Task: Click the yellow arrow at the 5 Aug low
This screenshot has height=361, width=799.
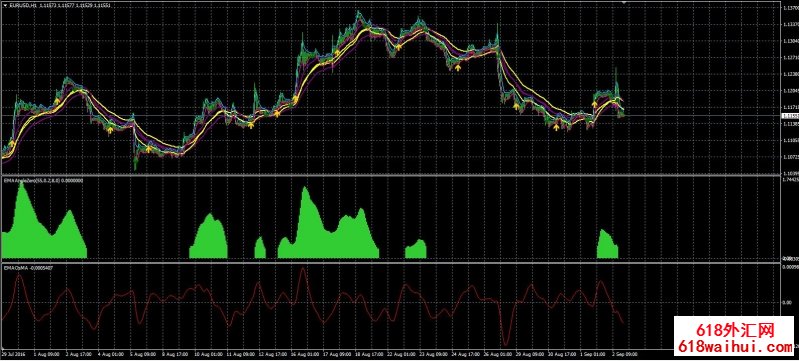Action: click(x=148, y=149)
